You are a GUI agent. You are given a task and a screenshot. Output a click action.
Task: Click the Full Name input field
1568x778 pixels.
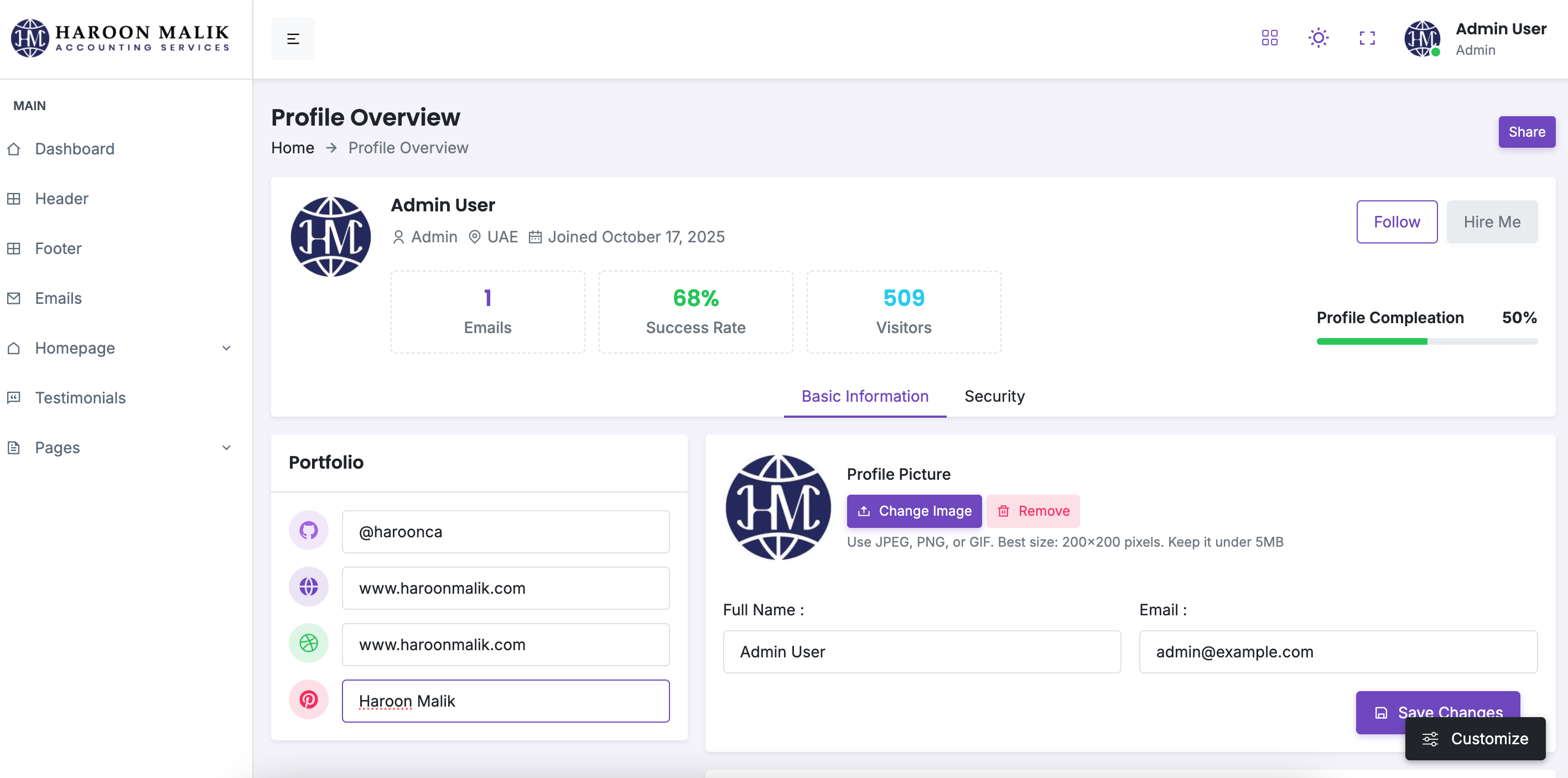click(921, 651)
